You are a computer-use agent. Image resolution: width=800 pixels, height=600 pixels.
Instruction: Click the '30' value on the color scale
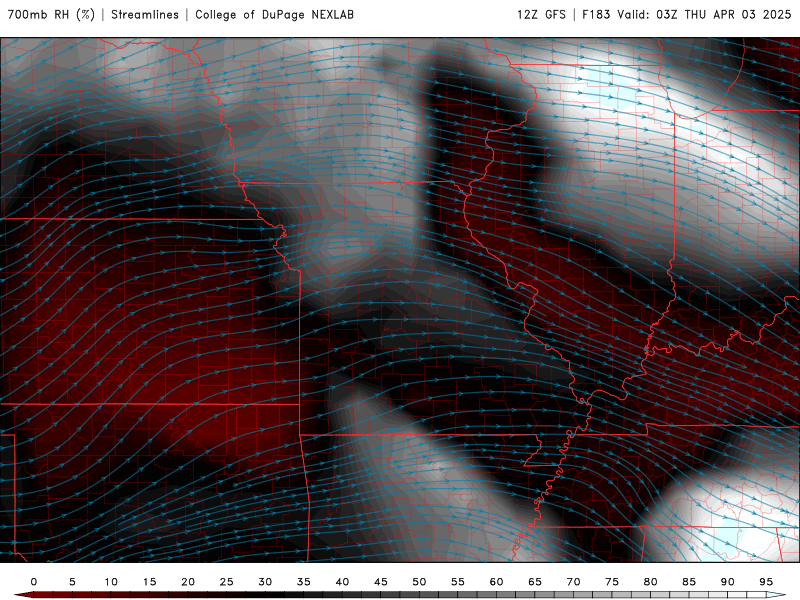click(265, 582)
